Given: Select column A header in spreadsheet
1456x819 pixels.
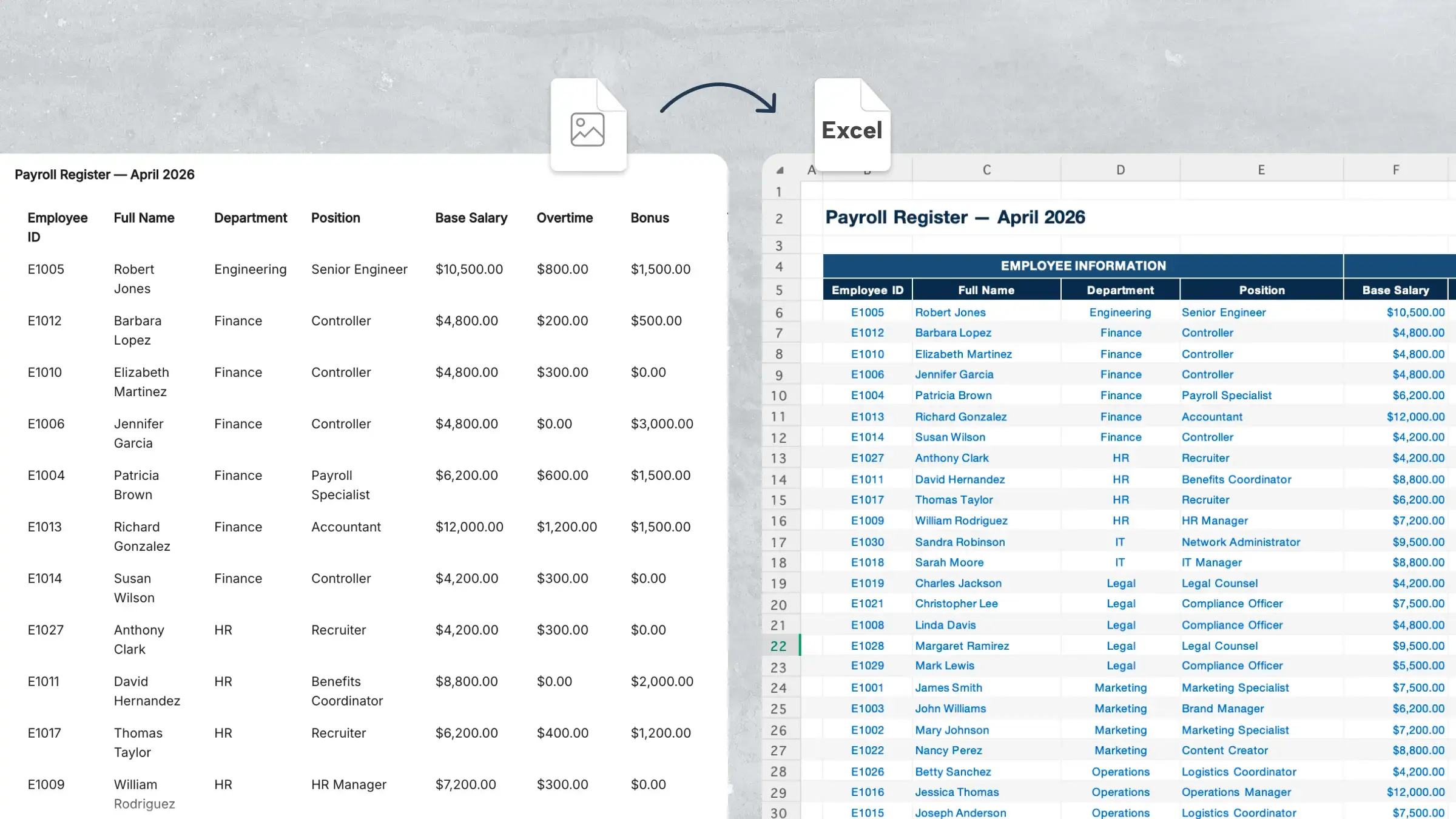Looking at the screenshot, I should [x=812, y=170].
